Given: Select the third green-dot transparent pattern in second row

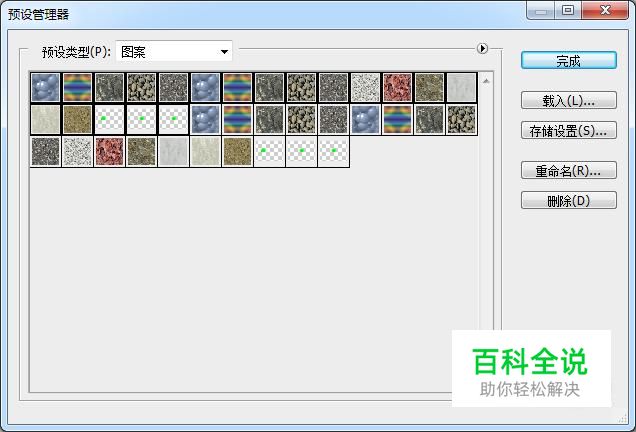Looking at the screenshot, I should (x=174, y=120).
